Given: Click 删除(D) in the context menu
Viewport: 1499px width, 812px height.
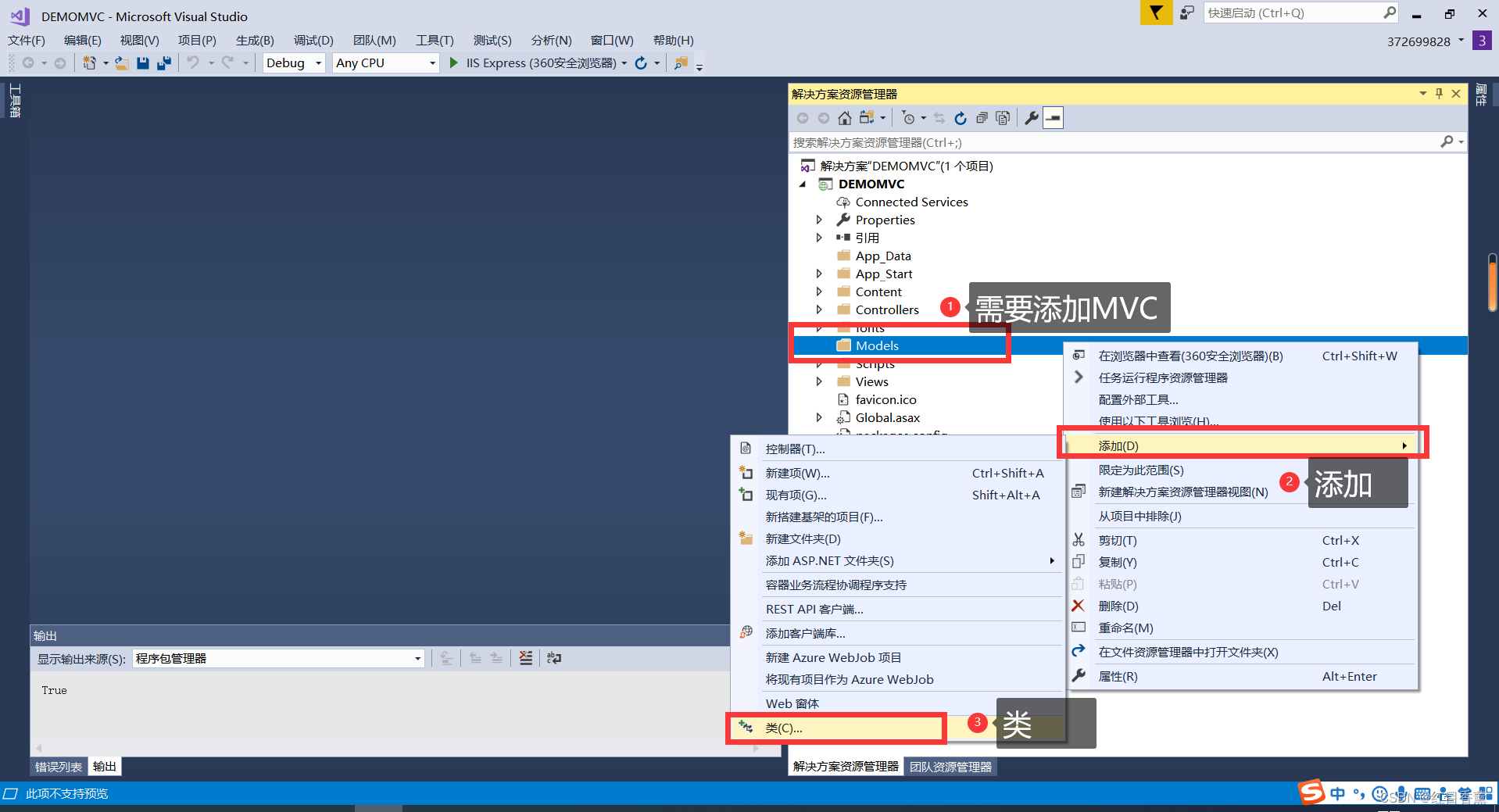Looking at the screenshot, I should click(1242, 606).
